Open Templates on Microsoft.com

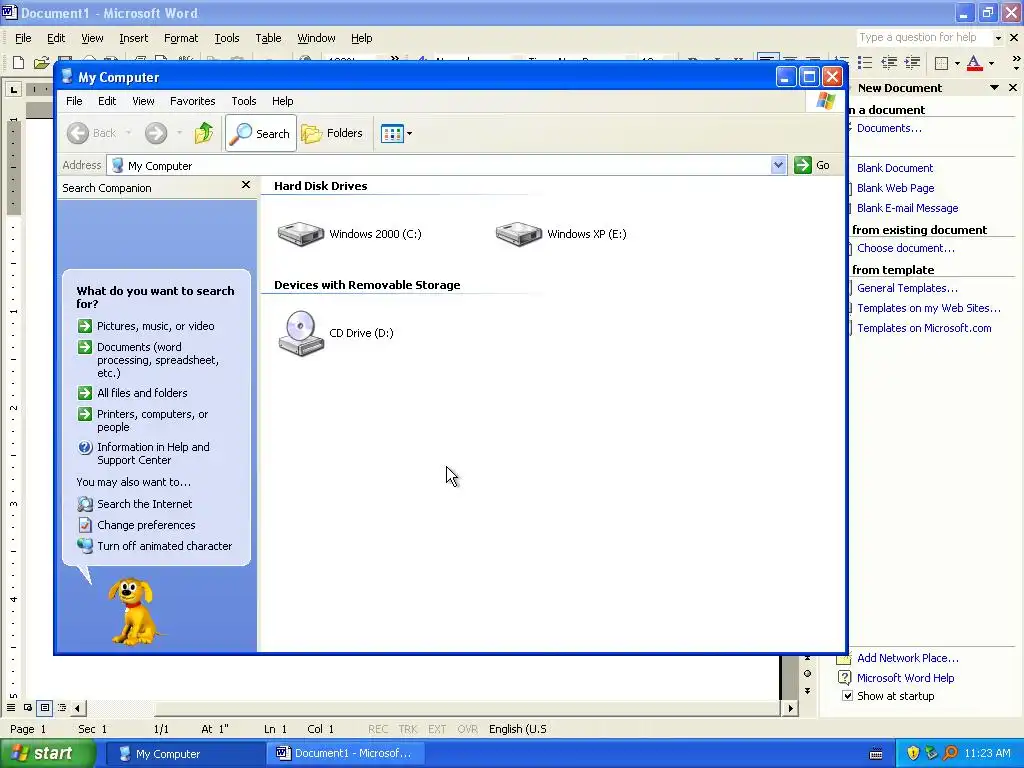tap(924, 328)
